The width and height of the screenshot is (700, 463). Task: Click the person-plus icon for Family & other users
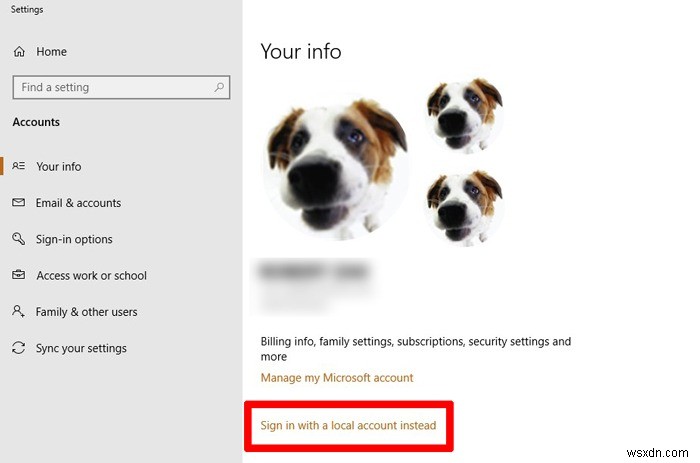[x=18, y=312]
